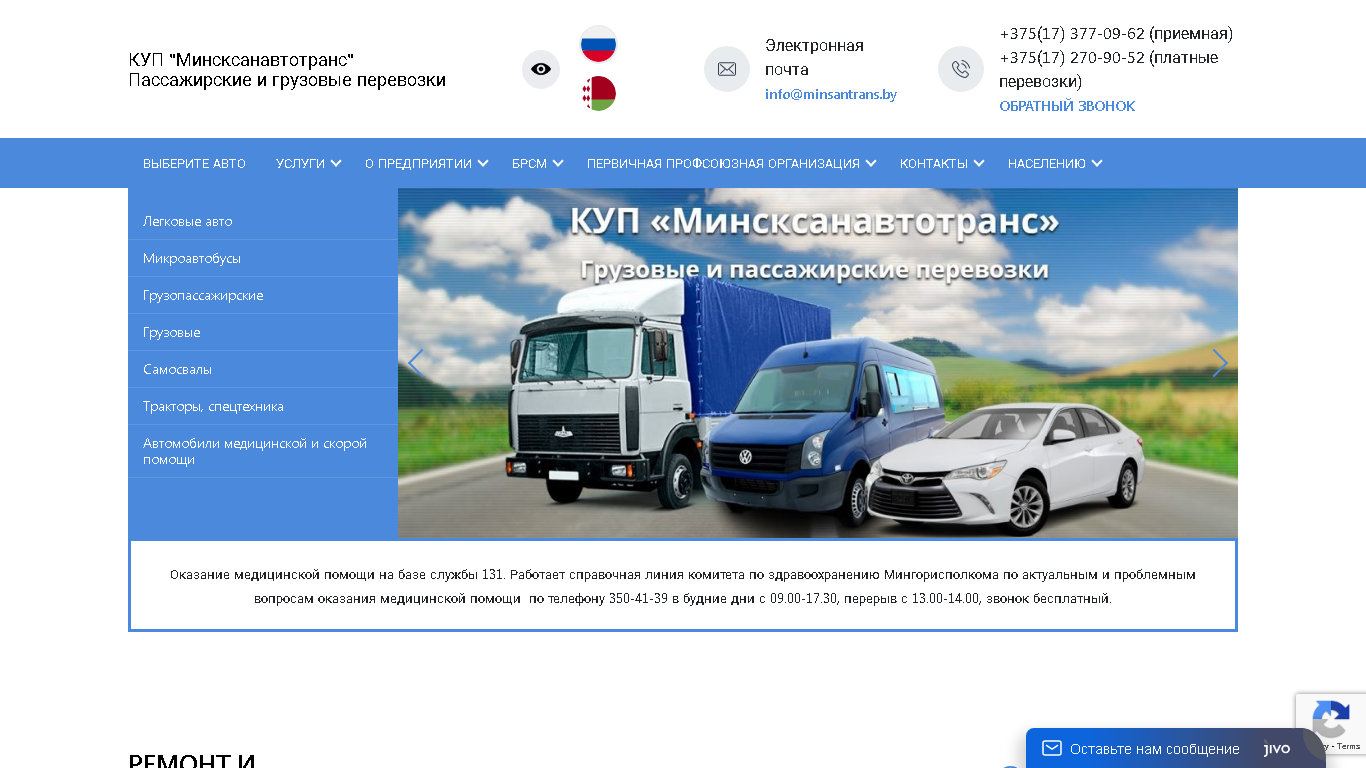Click the email envelope icon
The image size is (1366, 768).
pyautogui.click(x=727, y=69)
